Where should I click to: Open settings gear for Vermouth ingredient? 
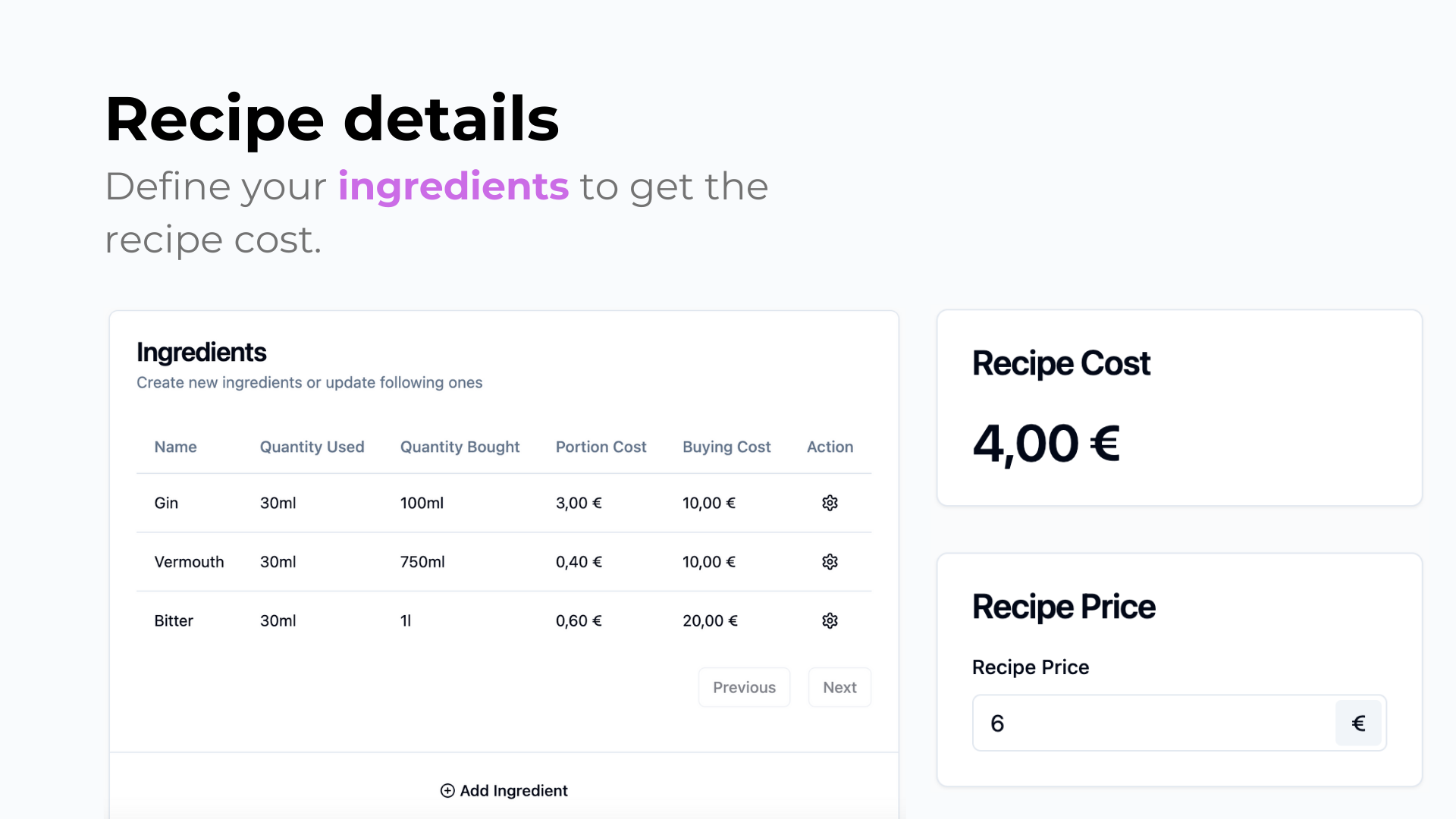pos(830,562)
